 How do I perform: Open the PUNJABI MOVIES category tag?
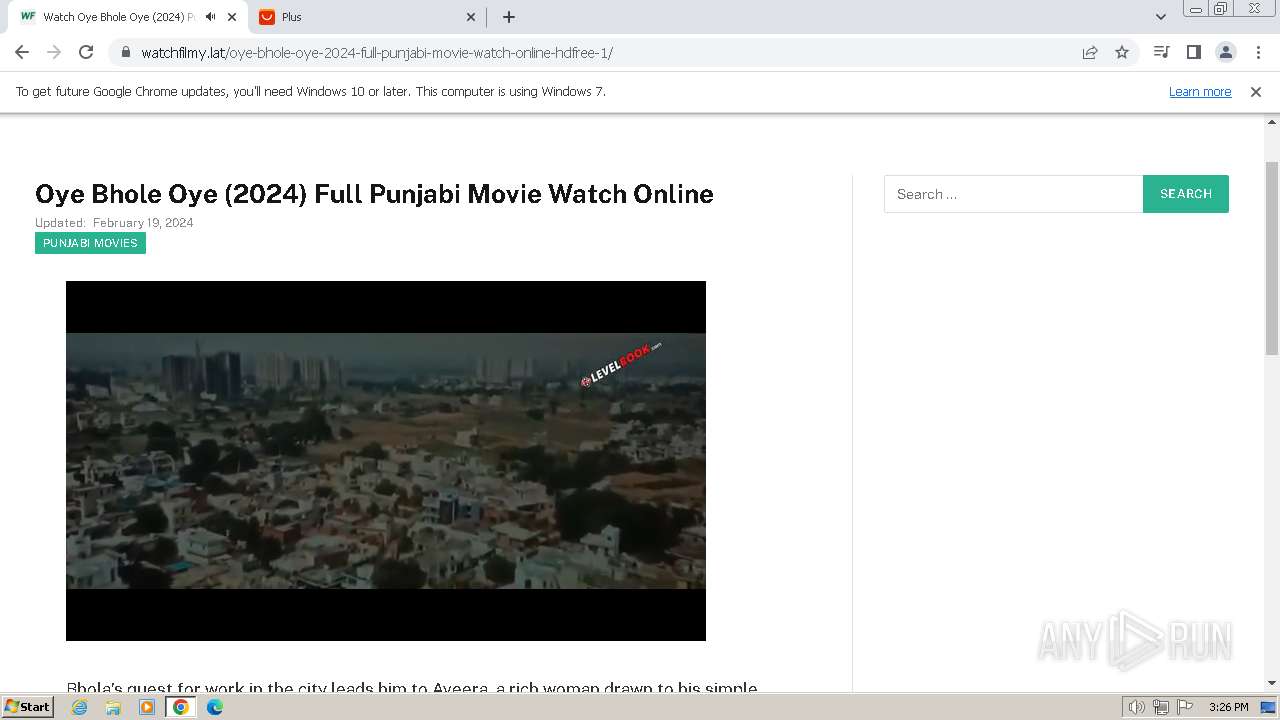click(x=90, y=243)
